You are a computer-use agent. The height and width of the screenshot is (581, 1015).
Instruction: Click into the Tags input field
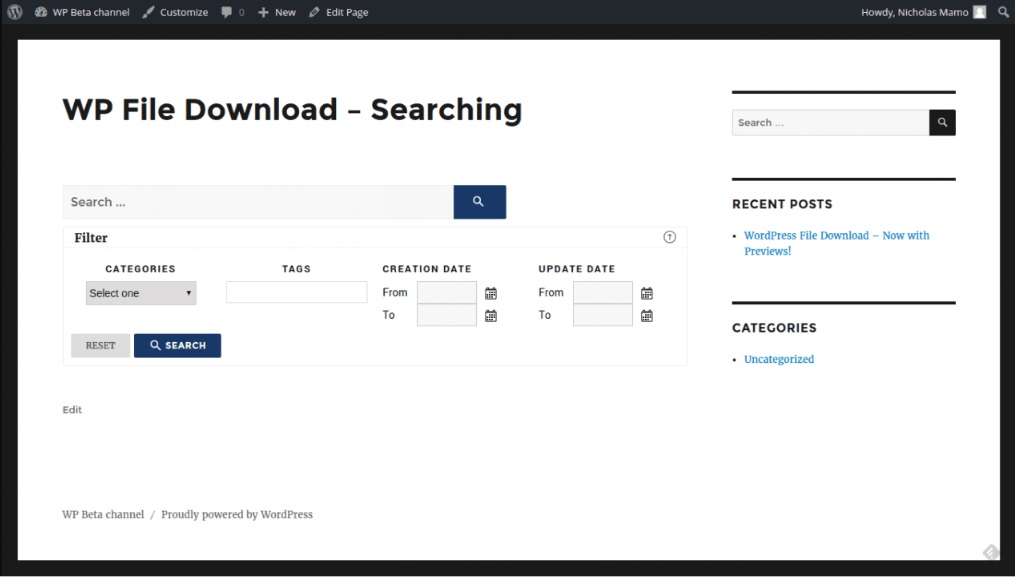coord(296,292)
